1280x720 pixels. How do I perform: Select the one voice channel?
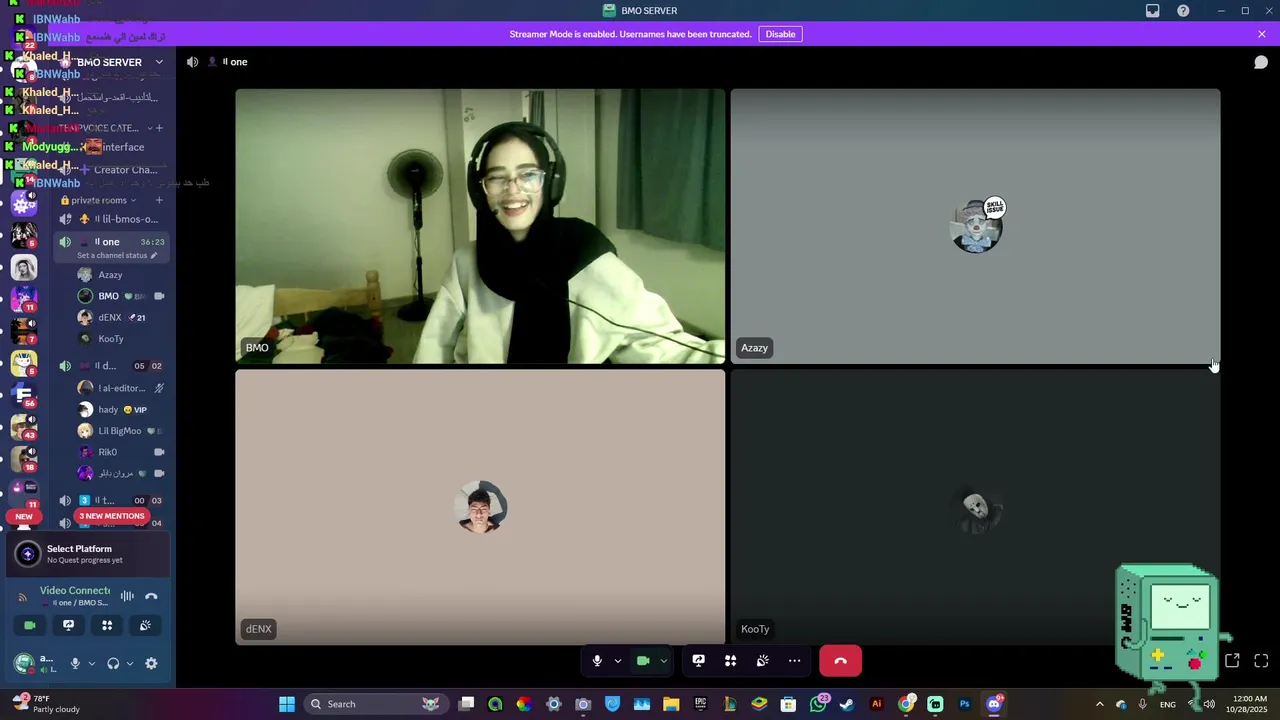[x=111, y=242]
